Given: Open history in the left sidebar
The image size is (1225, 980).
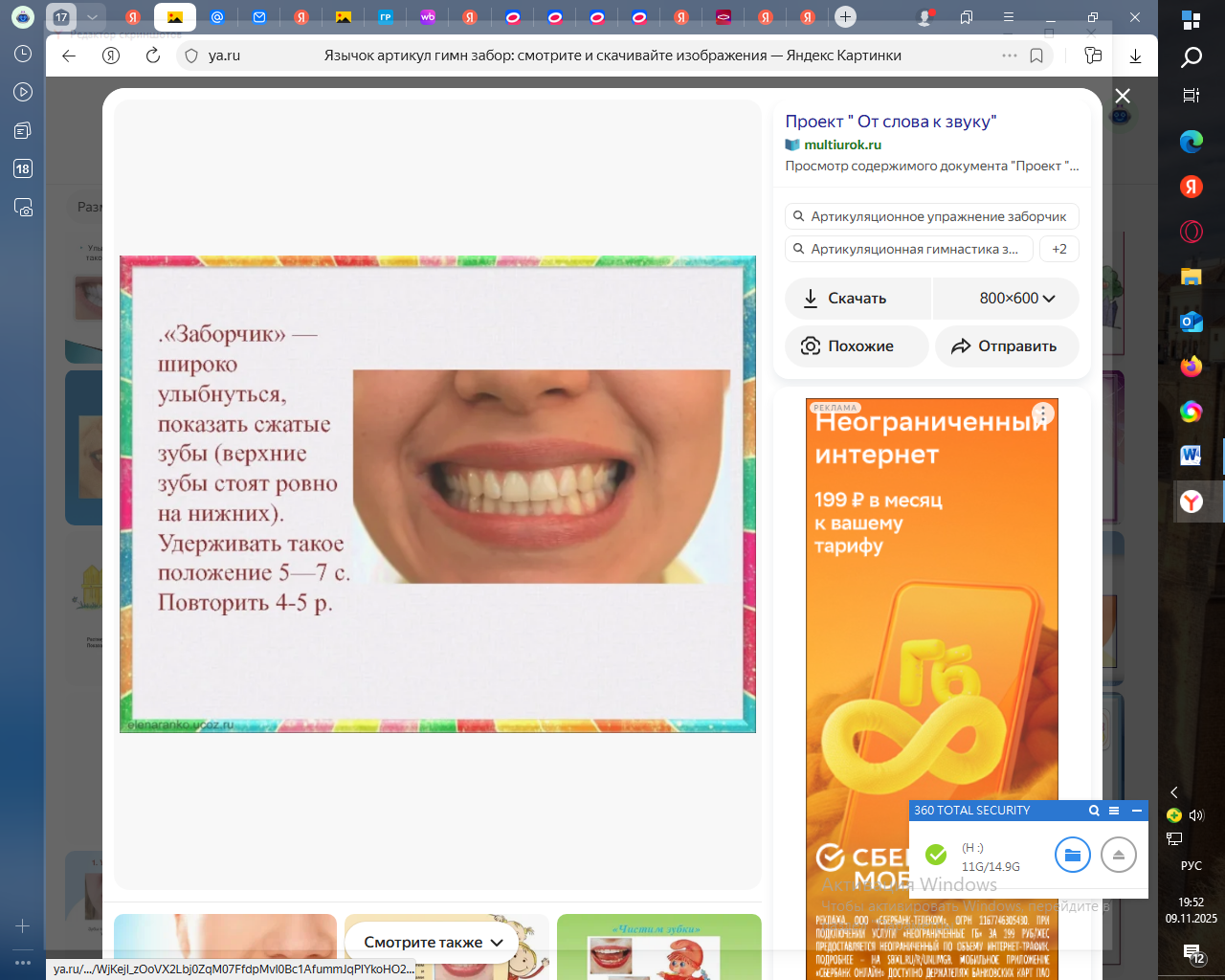Looking at the screenshot, I should pyautogui.click(x=23, y=55).
